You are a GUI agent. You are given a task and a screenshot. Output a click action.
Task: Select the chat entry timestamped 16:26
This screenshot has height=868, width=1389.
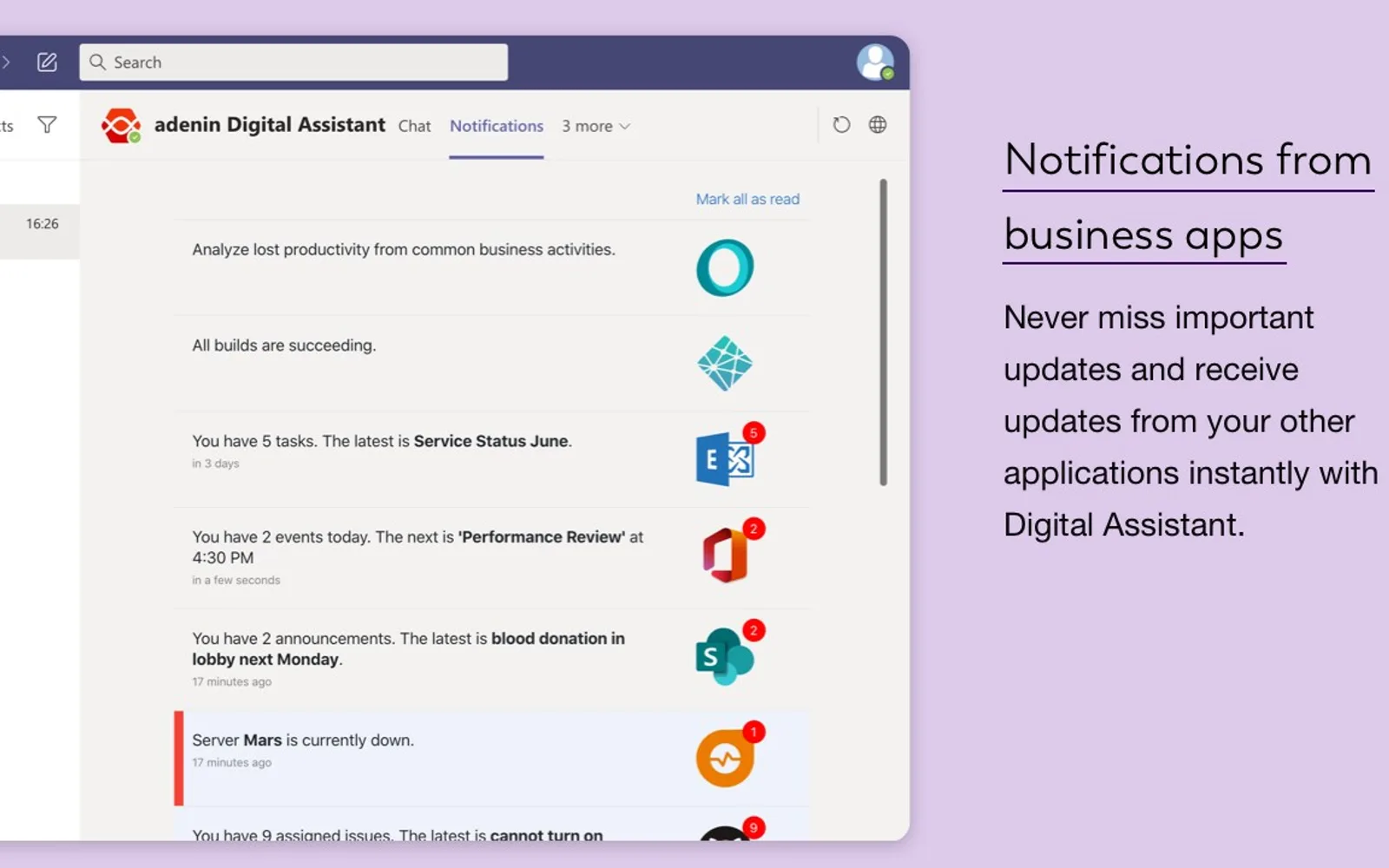point(40,232)
